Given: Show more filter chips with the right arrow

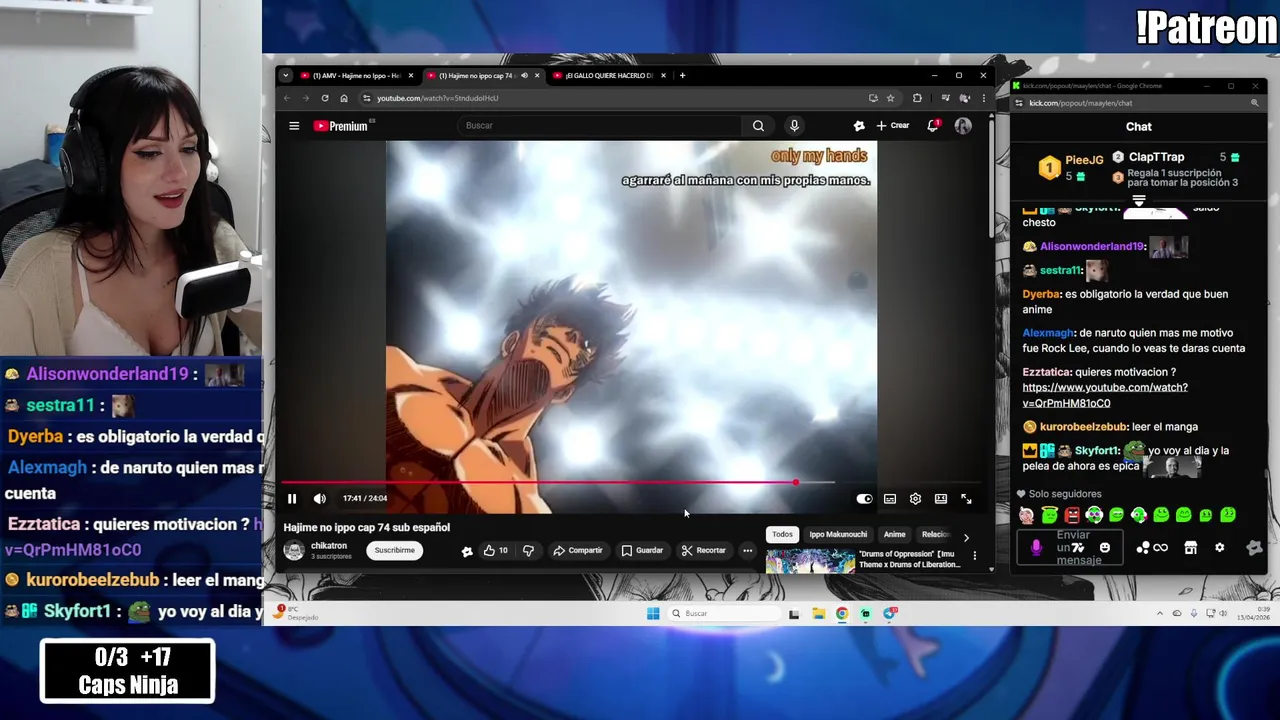Looking at the screenshot, I should (x=966, y=537).
